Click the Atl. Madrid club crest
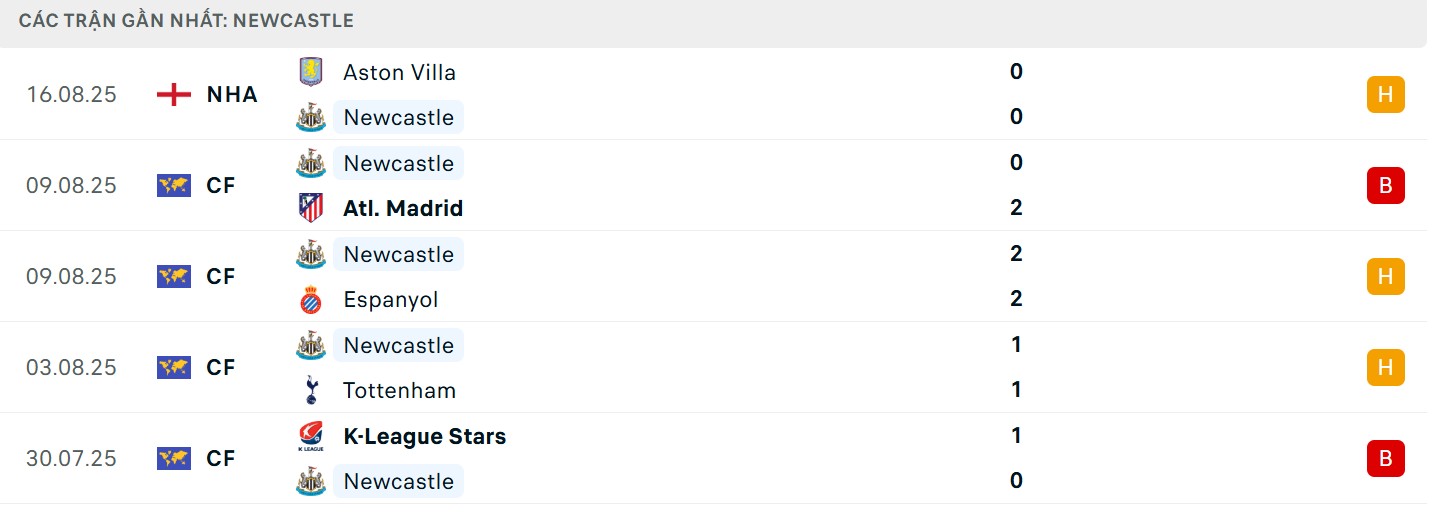Screen dimensions: 1450x520 (x=311, y=208)
